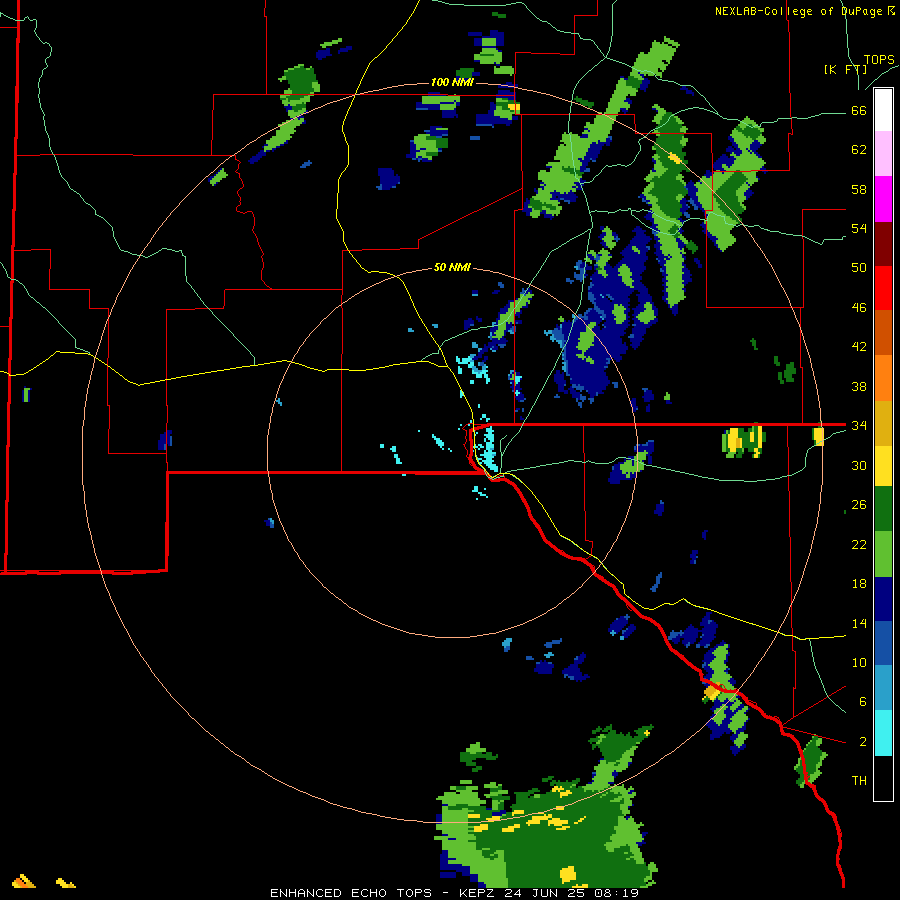Click the 42 legend value

(x=859, y=347)
